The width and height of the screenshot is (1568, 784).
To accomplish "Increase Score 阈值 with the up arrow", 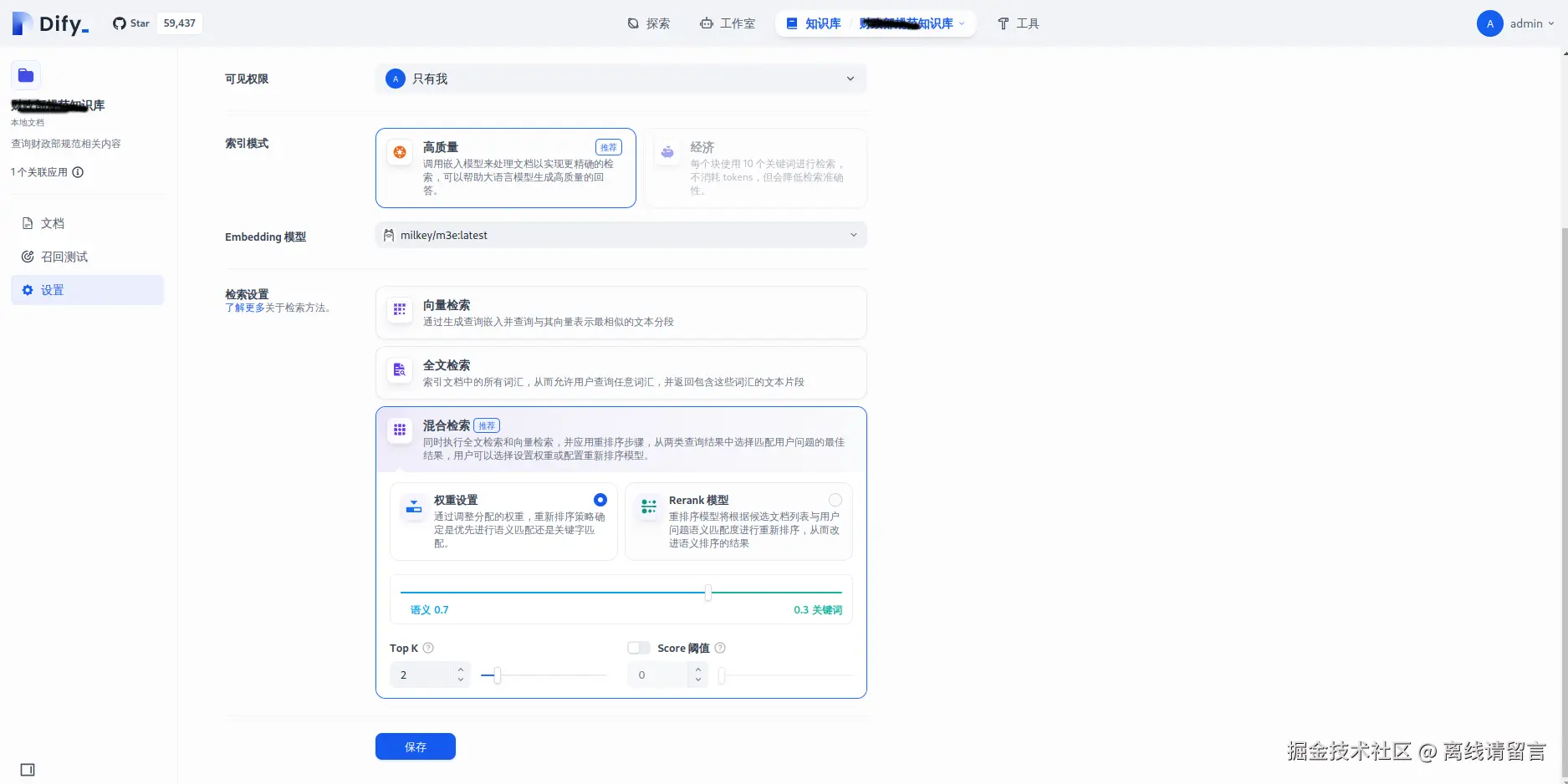I will tap(698, 669).
